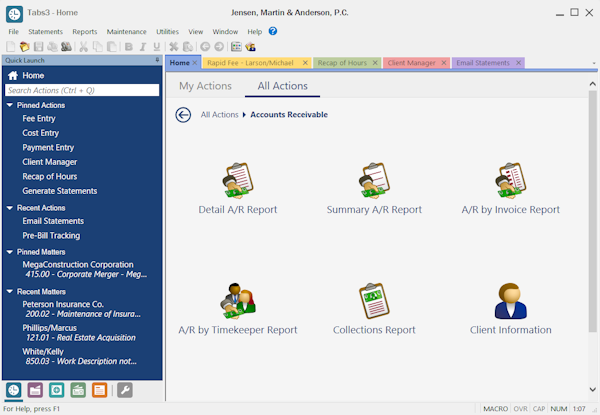Open the green cash register application icon
Screen dimensions: 600x415
pyautogui.click(x=78, y=390)
